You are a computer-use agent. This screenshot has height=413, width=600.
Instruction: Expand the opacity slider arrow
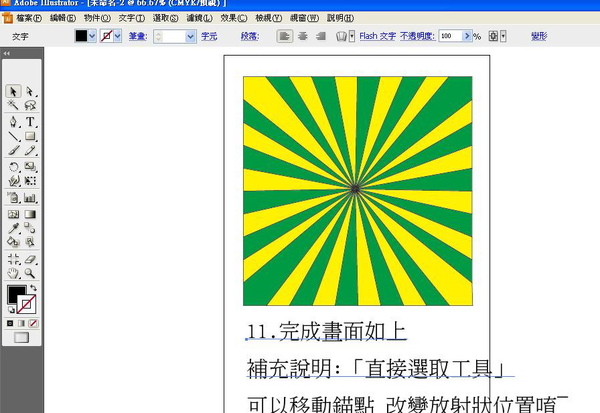pos(466,36)
